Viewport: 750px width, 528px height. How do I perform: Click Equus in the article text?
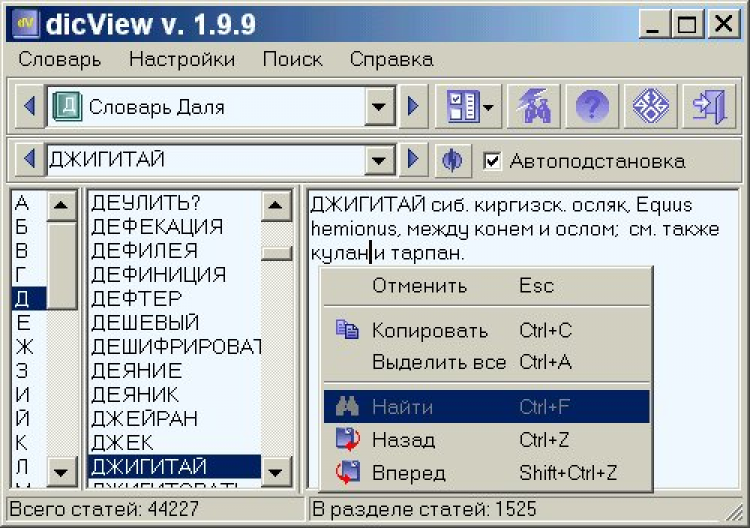664,205
